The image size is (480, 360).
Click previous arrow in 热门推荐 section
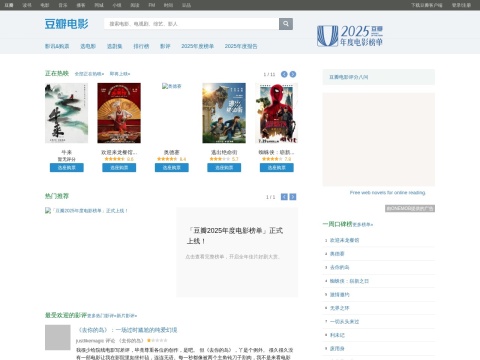[x=284, y=197]
